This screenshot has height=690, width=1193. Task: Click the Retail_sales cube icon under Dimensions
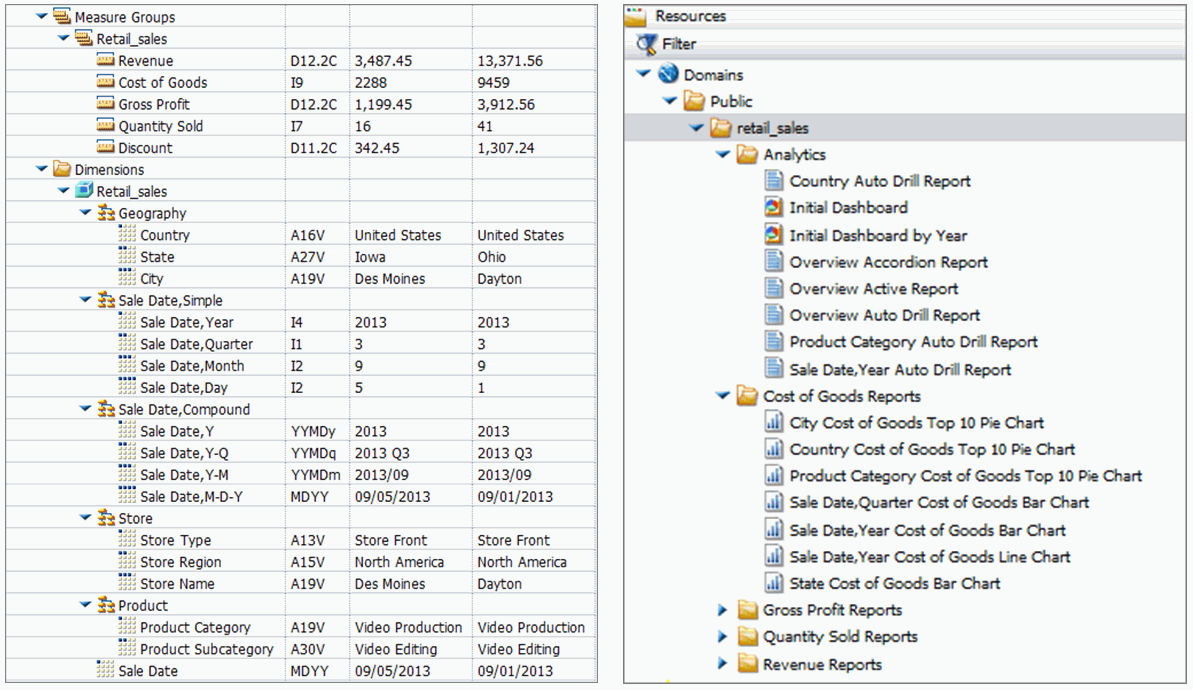[x=84, y=191]
